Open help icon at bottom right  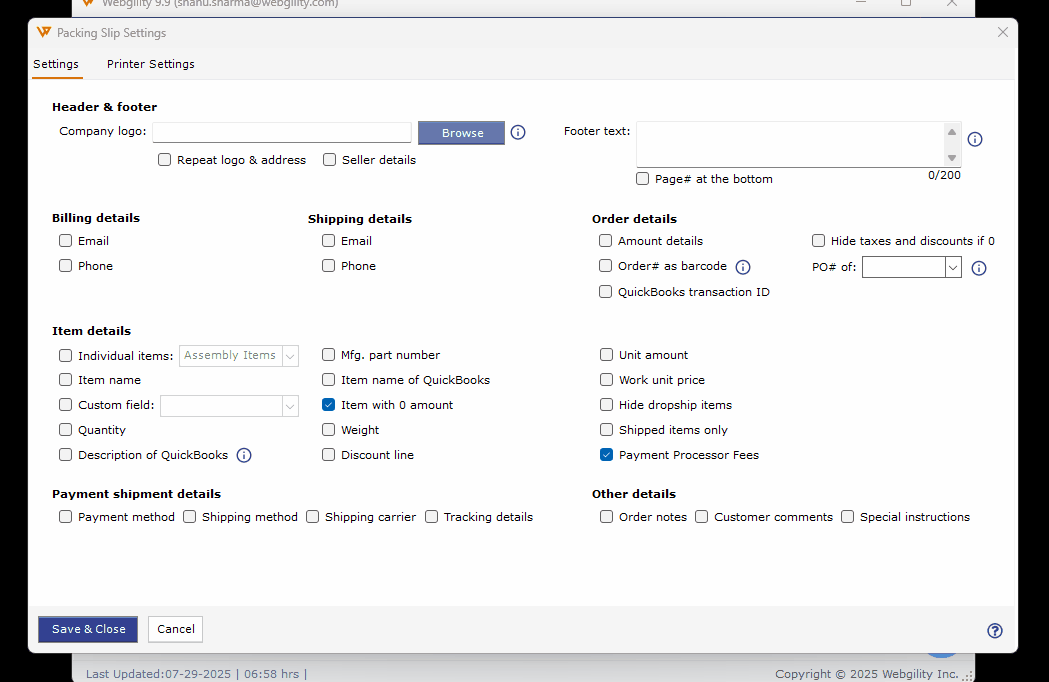tap(995, 630)
